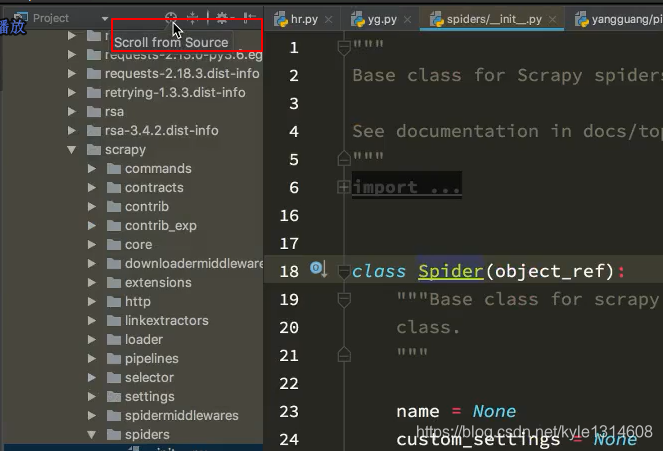Click the folder icon next to http

[114, 301]
